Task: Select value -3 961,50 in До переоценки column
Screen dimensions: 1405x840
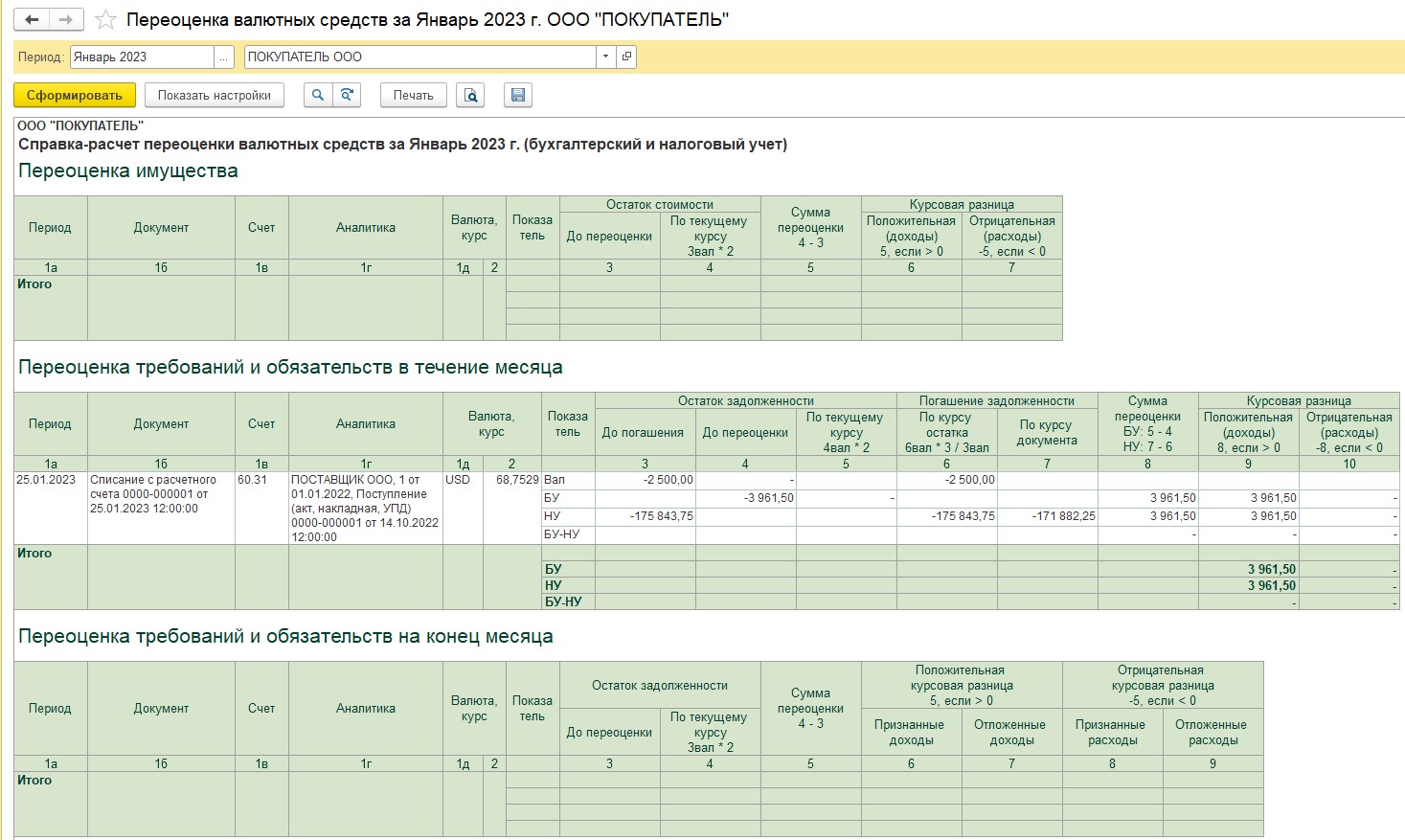Action: (x=745, y=498)
